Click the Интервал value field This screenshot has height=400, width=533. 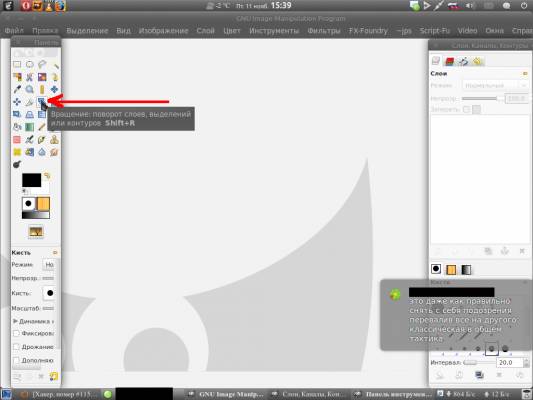pos(510,363)
